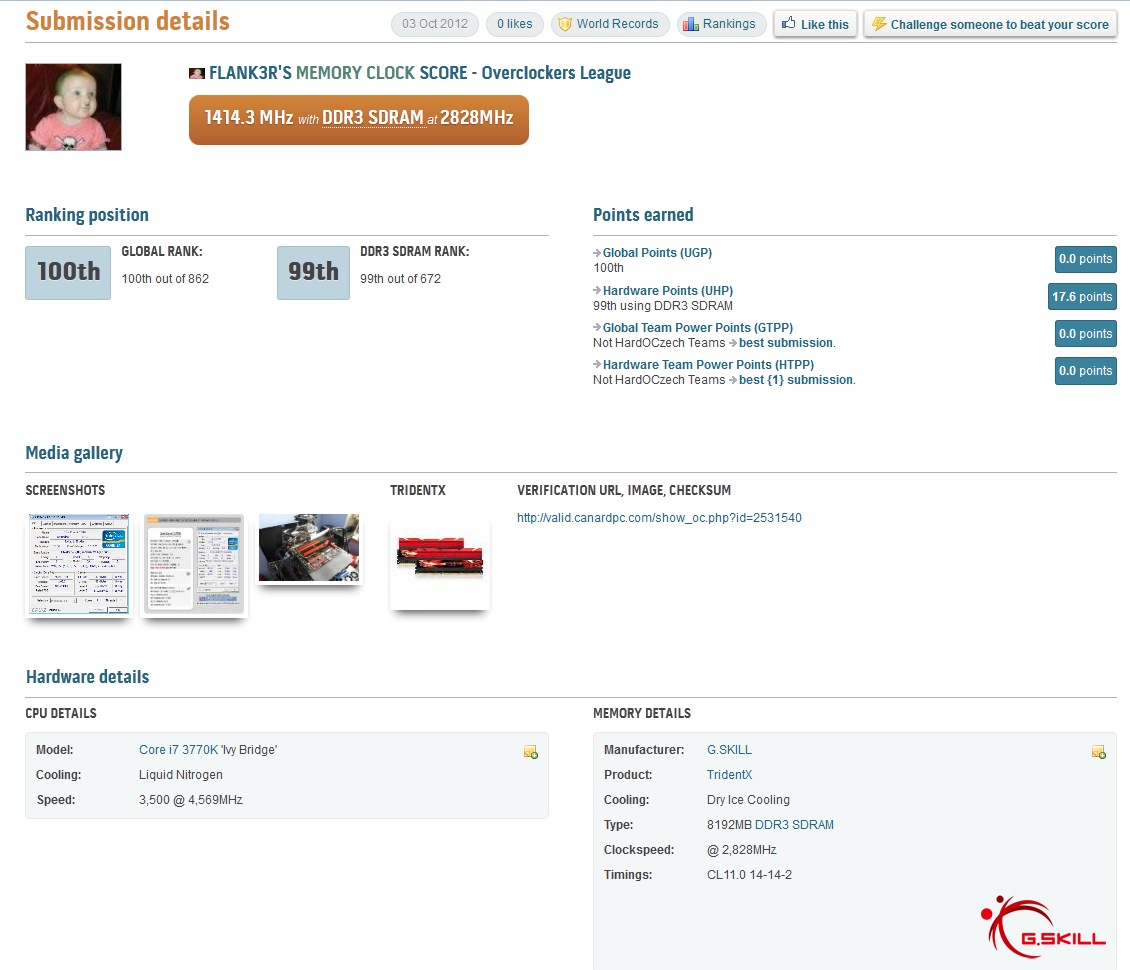Screen dimensions: 1130x970
Task: Click the Liquid Nitrogen cooling value
Action: tap(181, 775)
